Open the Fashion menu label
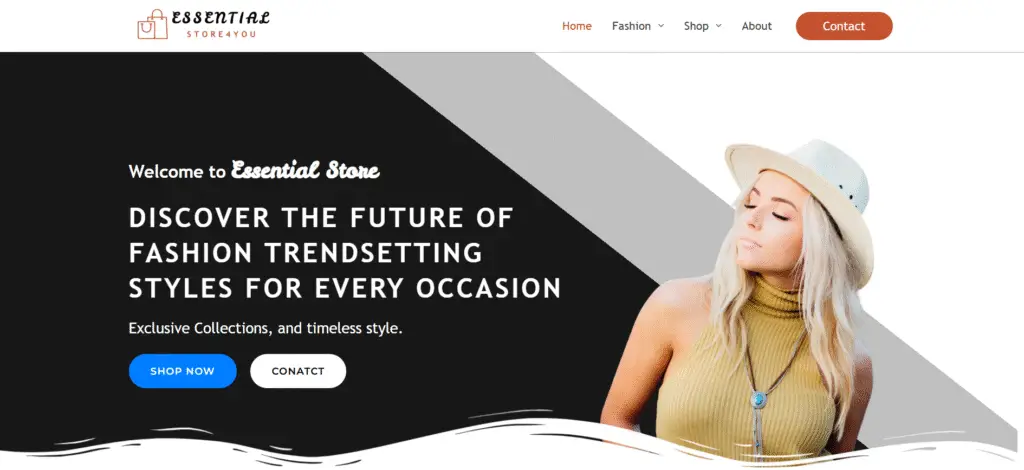 pos(631,26)
